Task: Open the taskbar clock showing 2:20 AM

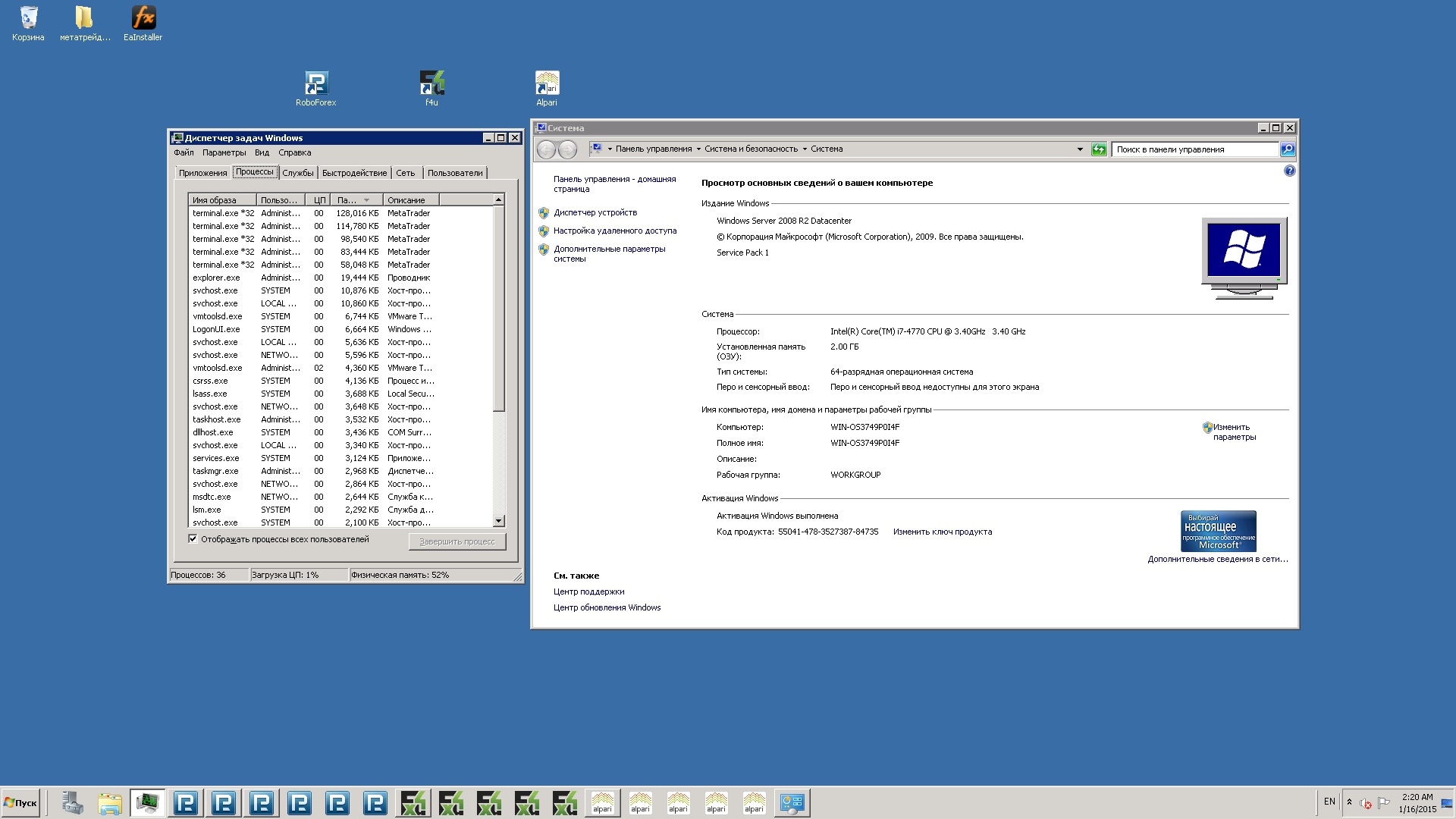Action: tap(1417, 803)
